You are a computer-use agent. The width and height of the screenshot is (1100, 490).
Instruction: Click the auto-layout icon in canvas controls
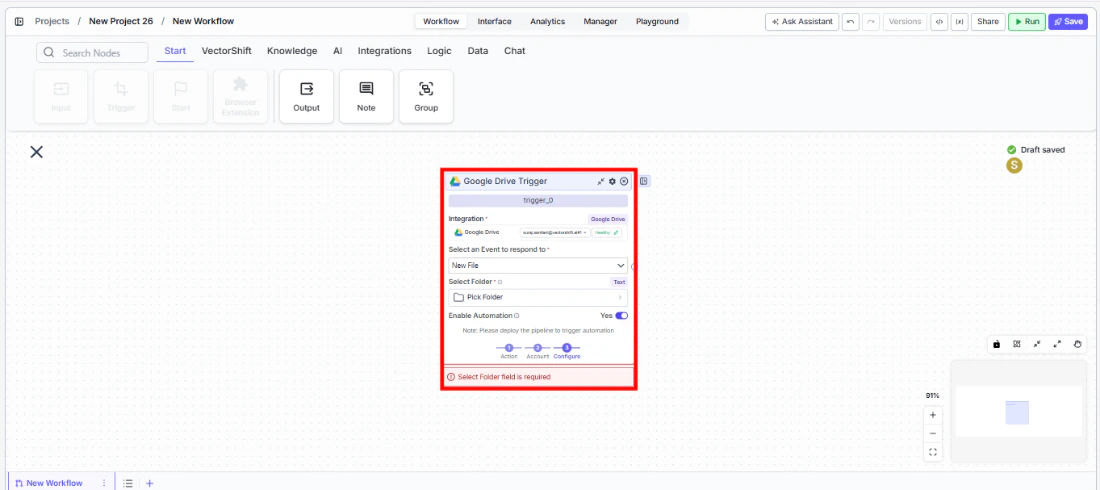1017,344
